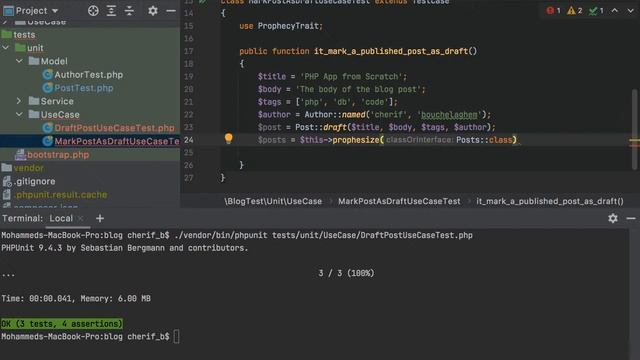Image resolution: width=640 pixels, height=360 pixels.
Task: Select the tests folder
Action: [24, 35]
